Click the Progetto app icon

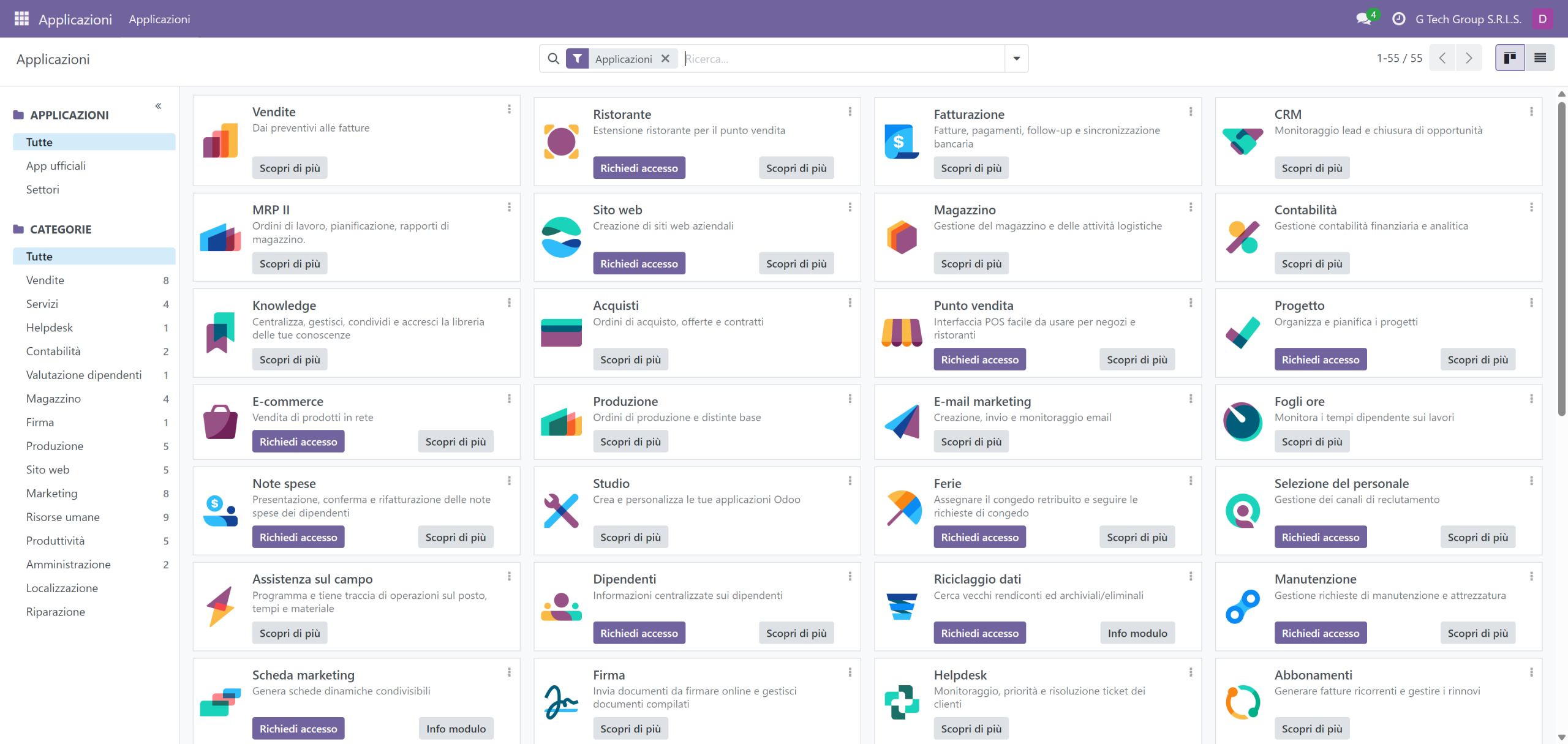(x=1242, y=333)
